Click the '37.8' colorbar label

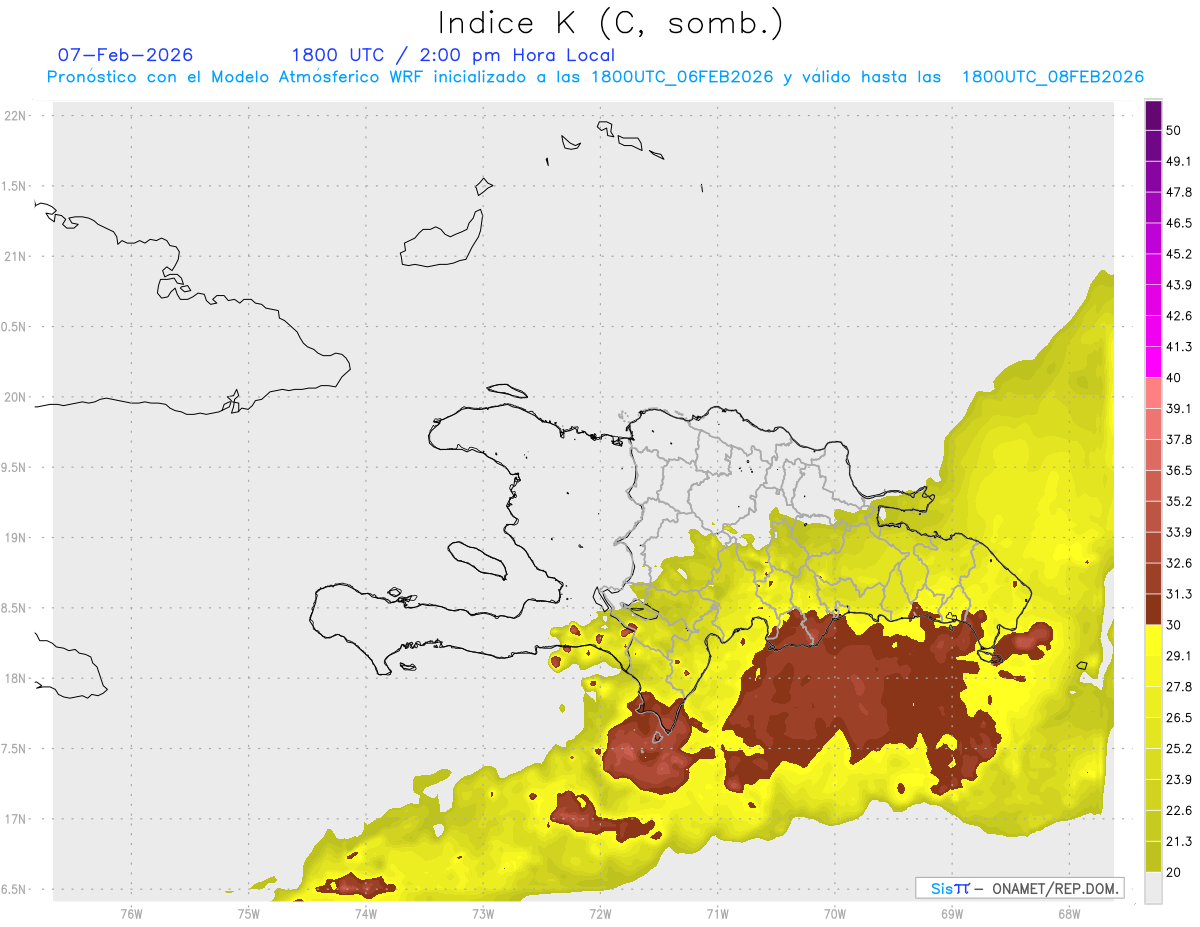(1179, 439)
